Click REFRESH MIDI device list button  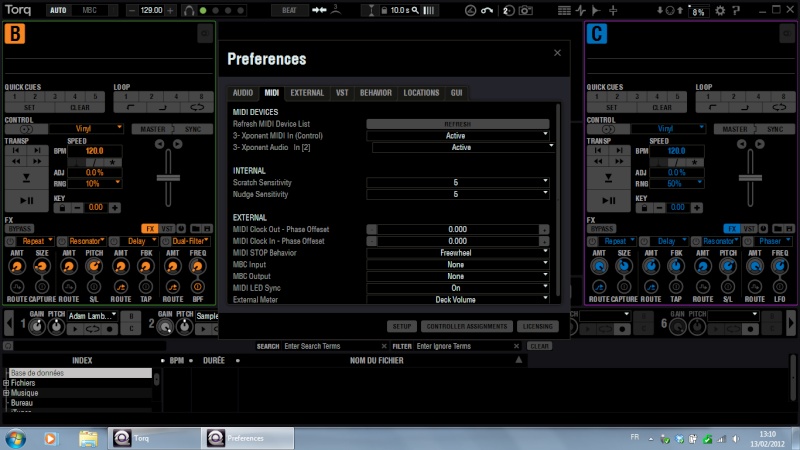point(458,124)
